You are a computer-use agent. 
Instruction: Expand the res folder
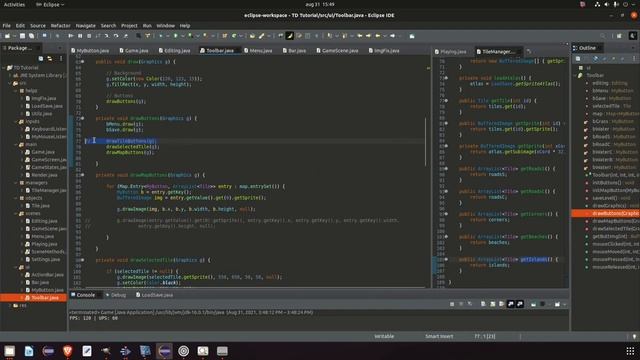click(10, 305)
